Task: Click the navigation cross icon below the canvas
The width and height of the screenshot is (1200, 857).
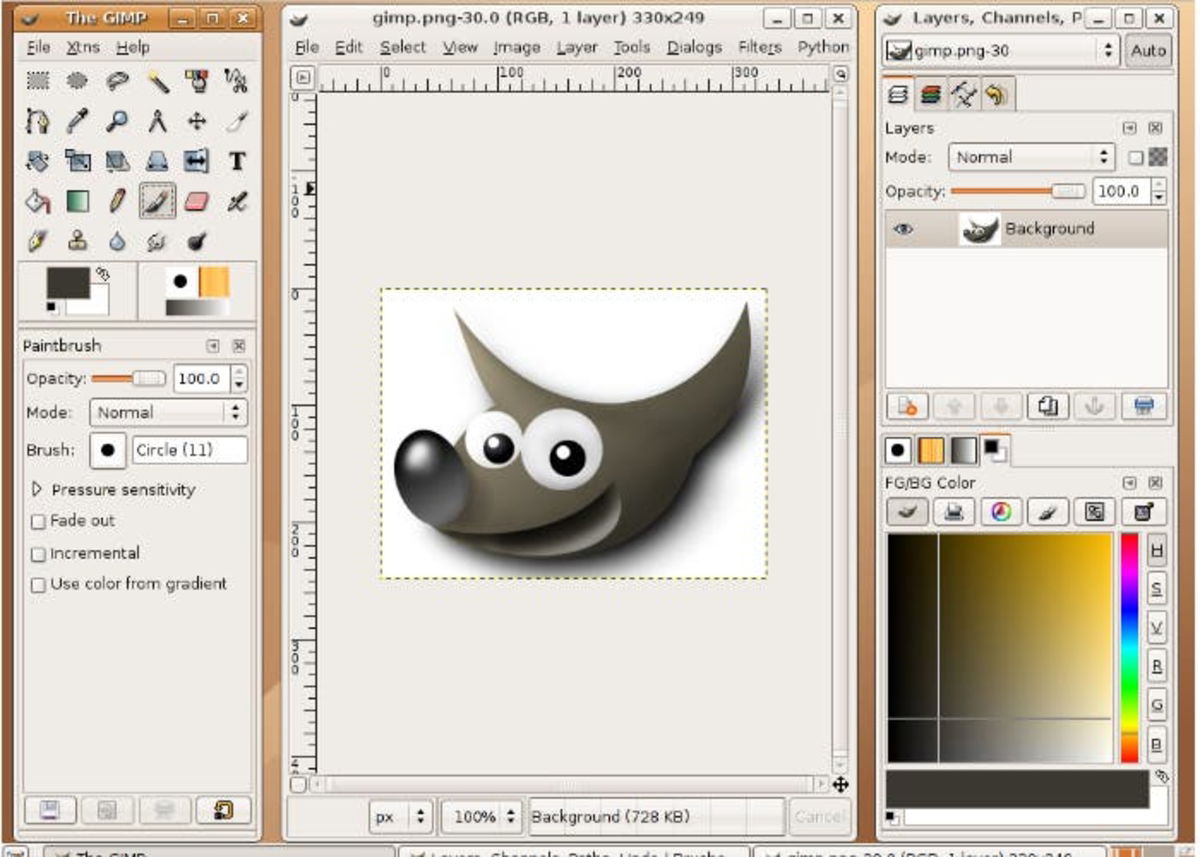Action: tap(840, 785)
